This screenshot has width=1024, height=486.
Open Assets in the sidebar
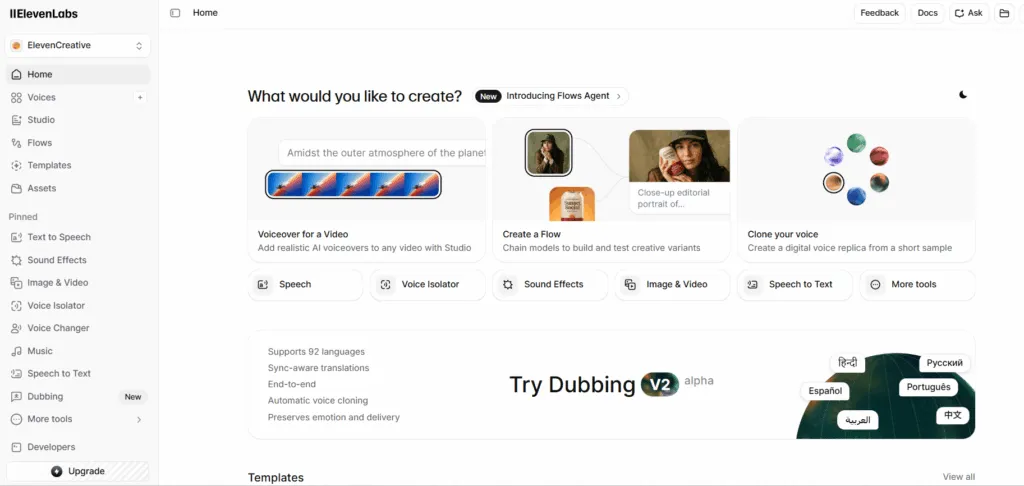click(x=41, y=188)
